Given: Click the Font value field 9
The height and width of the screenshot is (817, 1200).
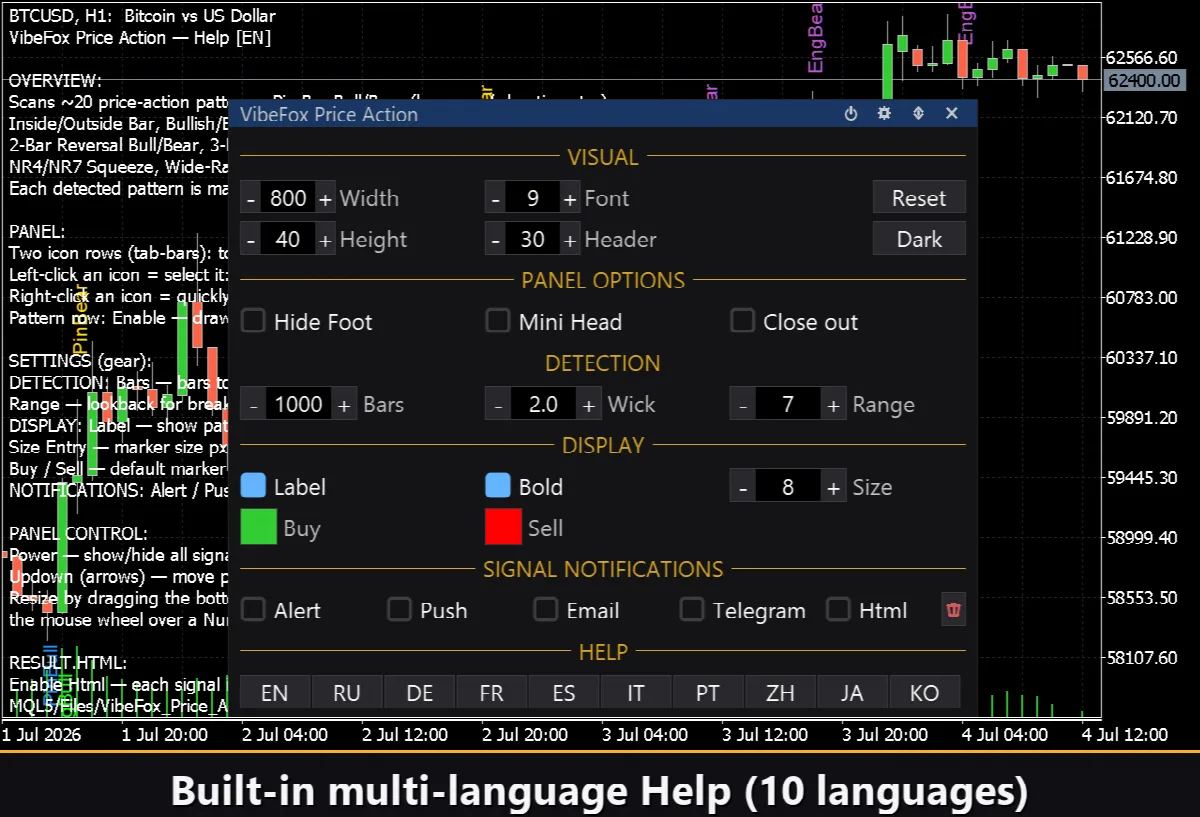Looking at the screenshot, I should click(532, 198).
